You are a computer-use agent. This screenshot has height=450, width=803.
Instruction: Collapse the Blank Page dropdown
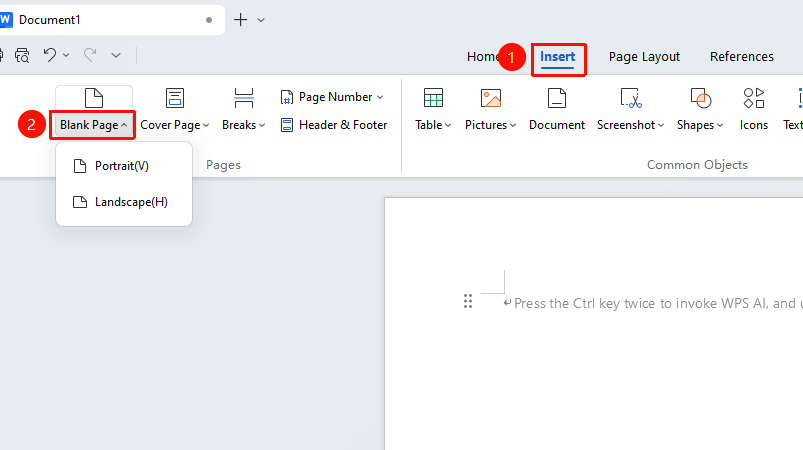coord(124,125)
